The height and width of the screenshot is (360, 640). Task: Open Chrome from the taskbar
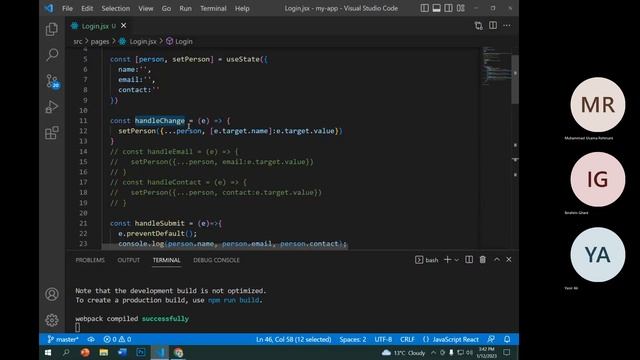pos(178,353)
